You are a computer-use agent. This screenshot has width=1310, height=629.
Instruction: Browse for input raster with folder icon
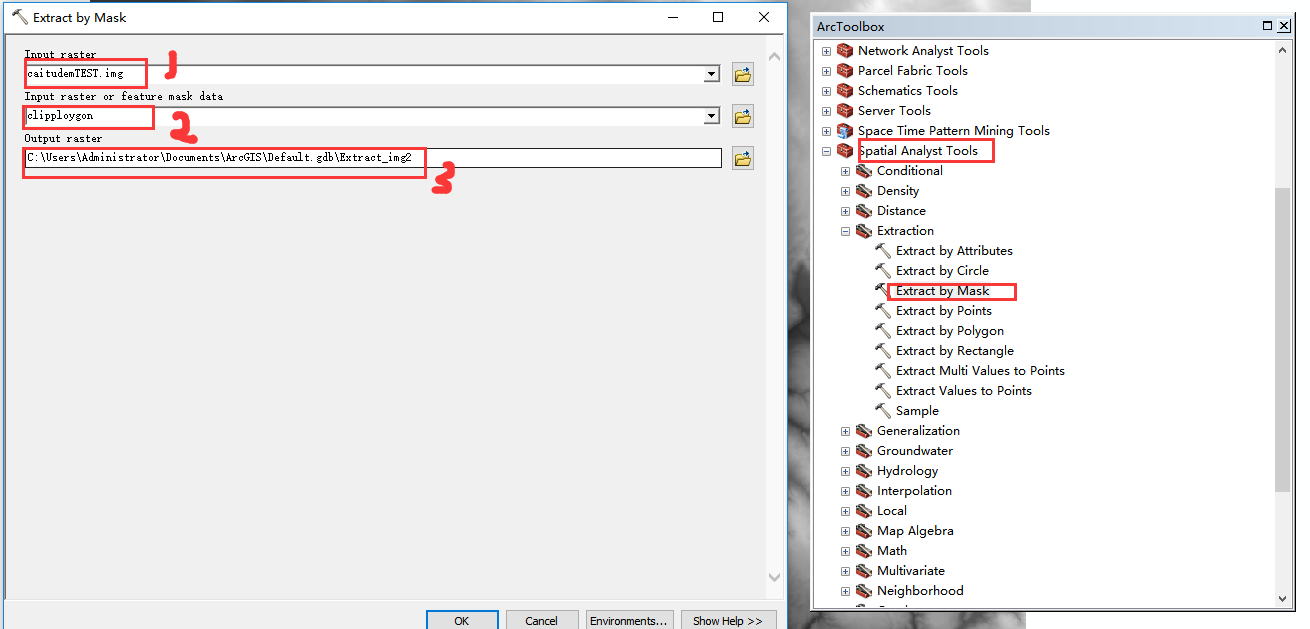pos(742,74)
